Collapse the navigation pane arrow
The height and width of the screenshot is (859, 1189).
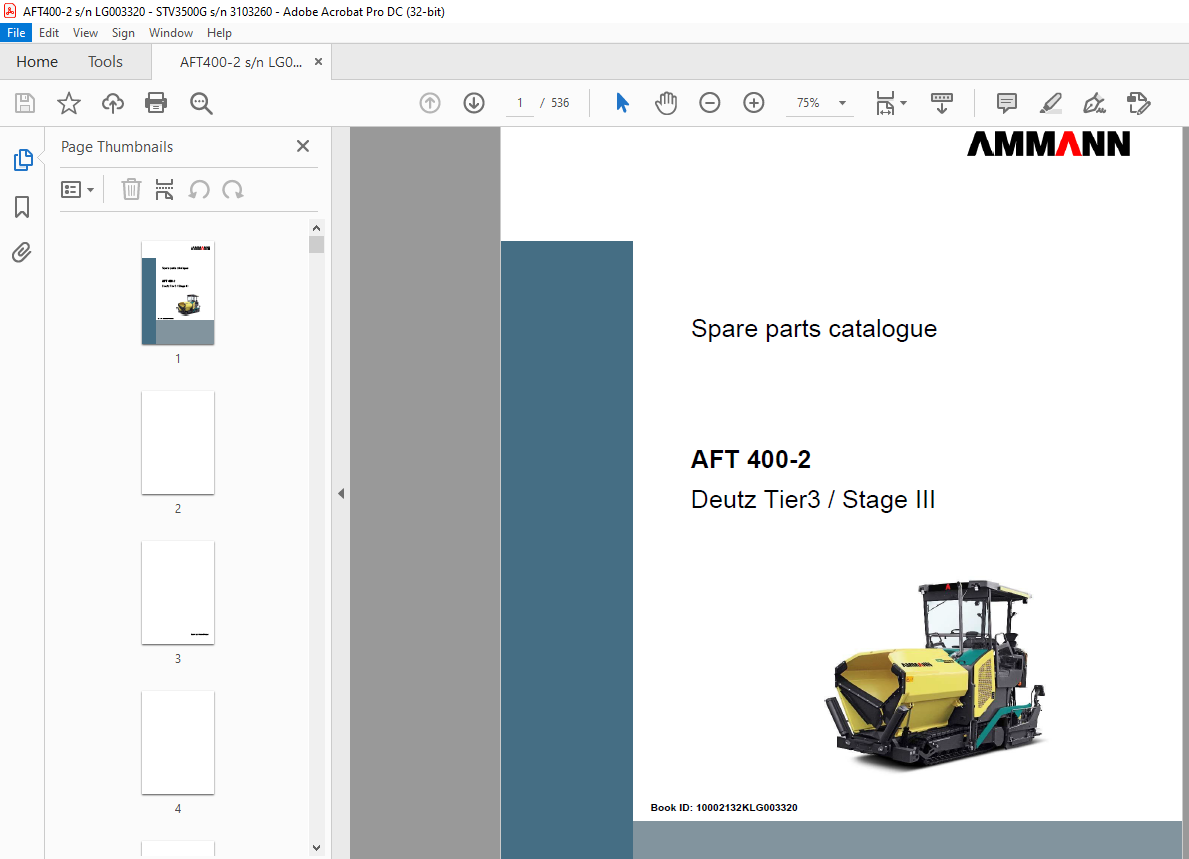pos(341,494)
